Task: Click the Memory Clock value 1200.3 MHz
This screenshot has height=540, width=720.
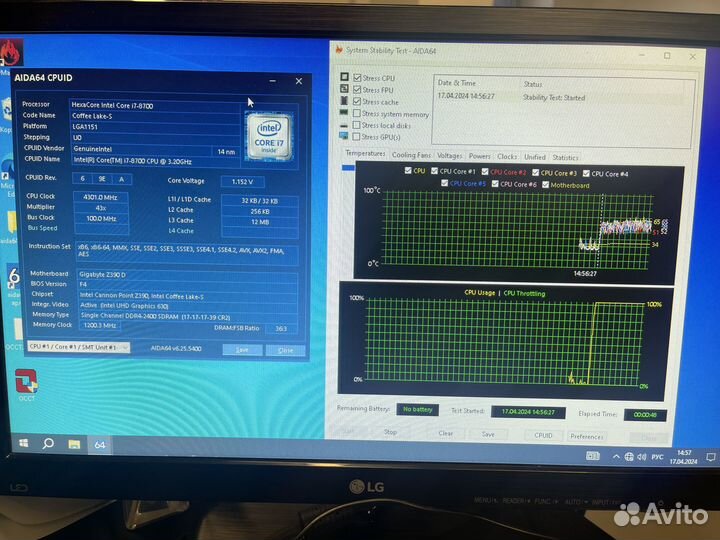Action: coord(100,325)
